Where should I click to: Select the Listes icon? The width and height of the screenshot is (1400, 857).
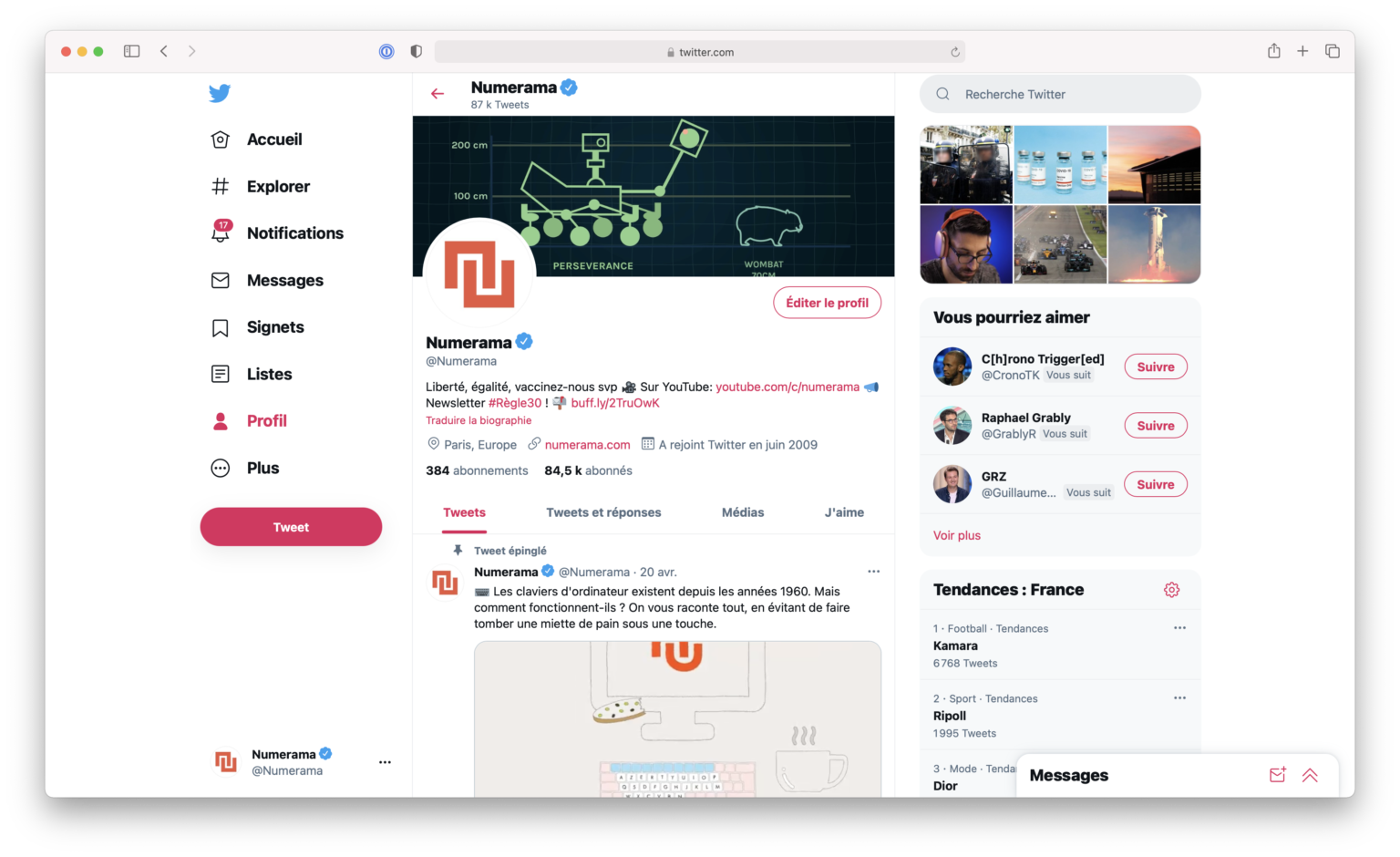coord(220,373)
